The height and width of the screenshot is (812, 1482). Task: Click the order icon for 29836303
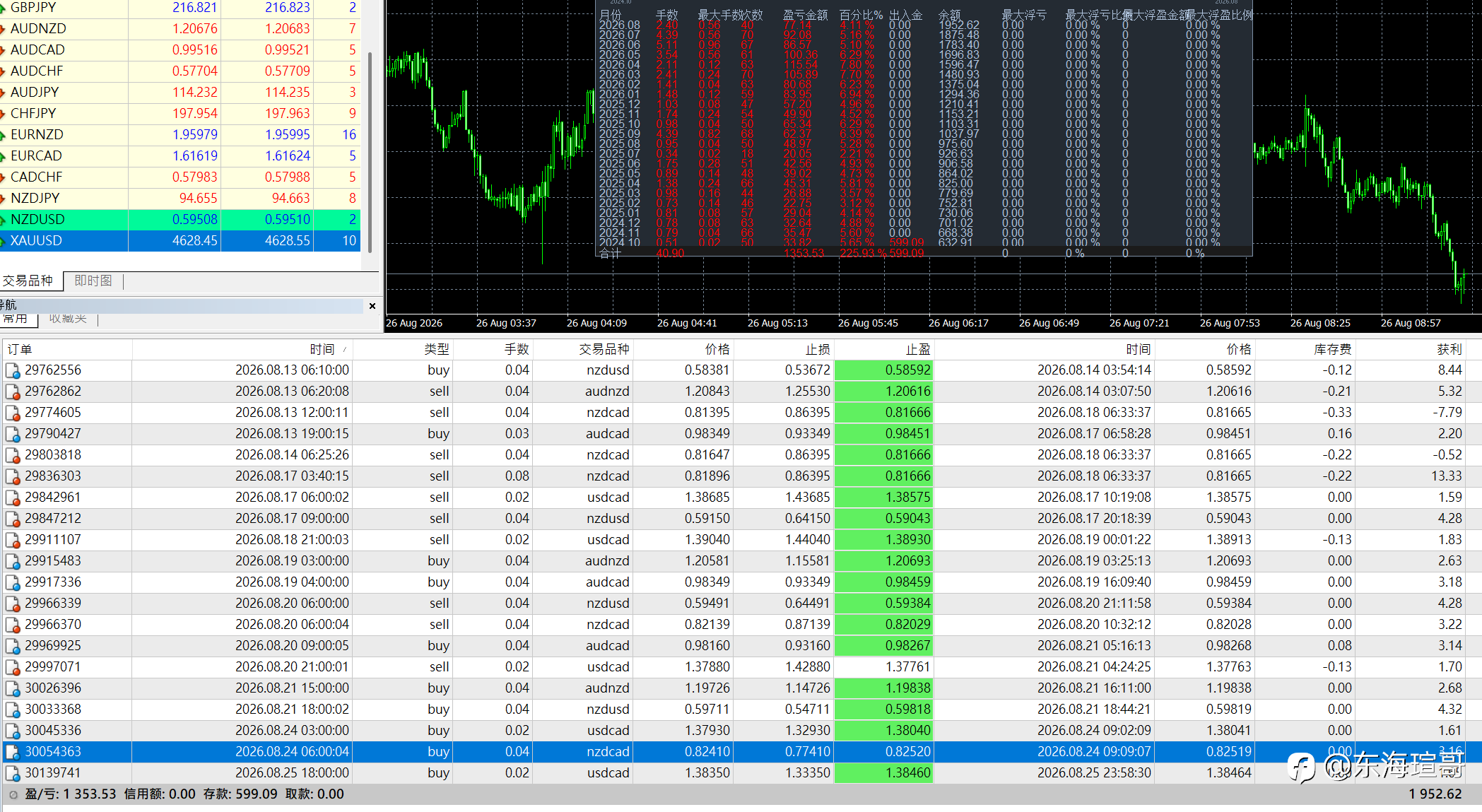click(x=13, y=476)
